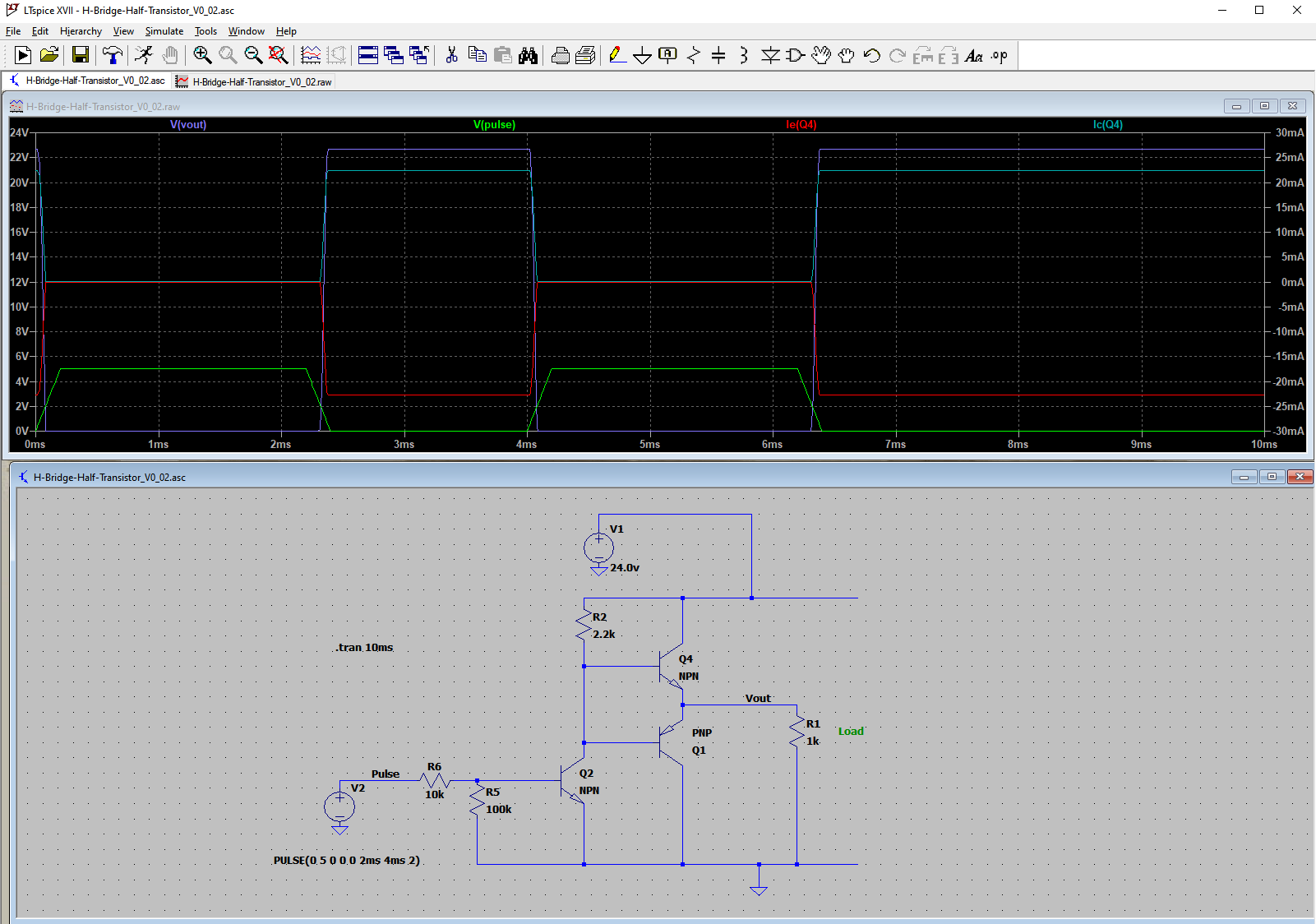Select the SPICE directive .op tool
Screen dimensions: 1316x924
999,55
